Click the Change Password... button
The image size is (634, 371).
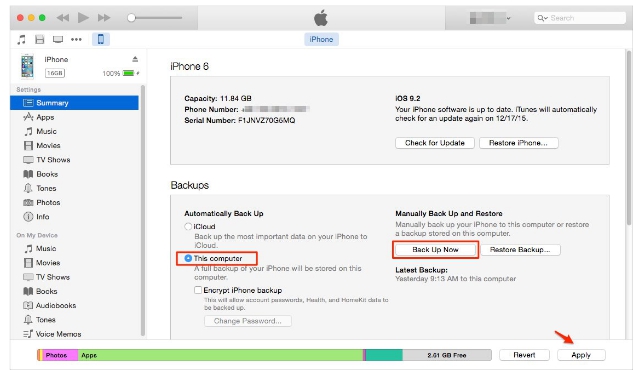click(x=247, y=321)
